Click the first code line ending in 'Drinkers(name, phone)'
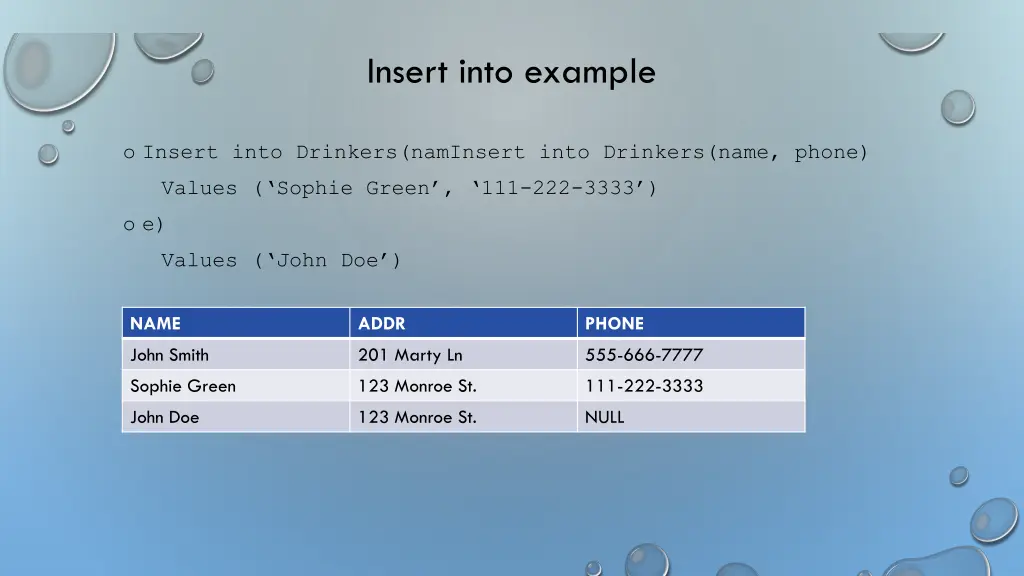 (x=505, y=152)
